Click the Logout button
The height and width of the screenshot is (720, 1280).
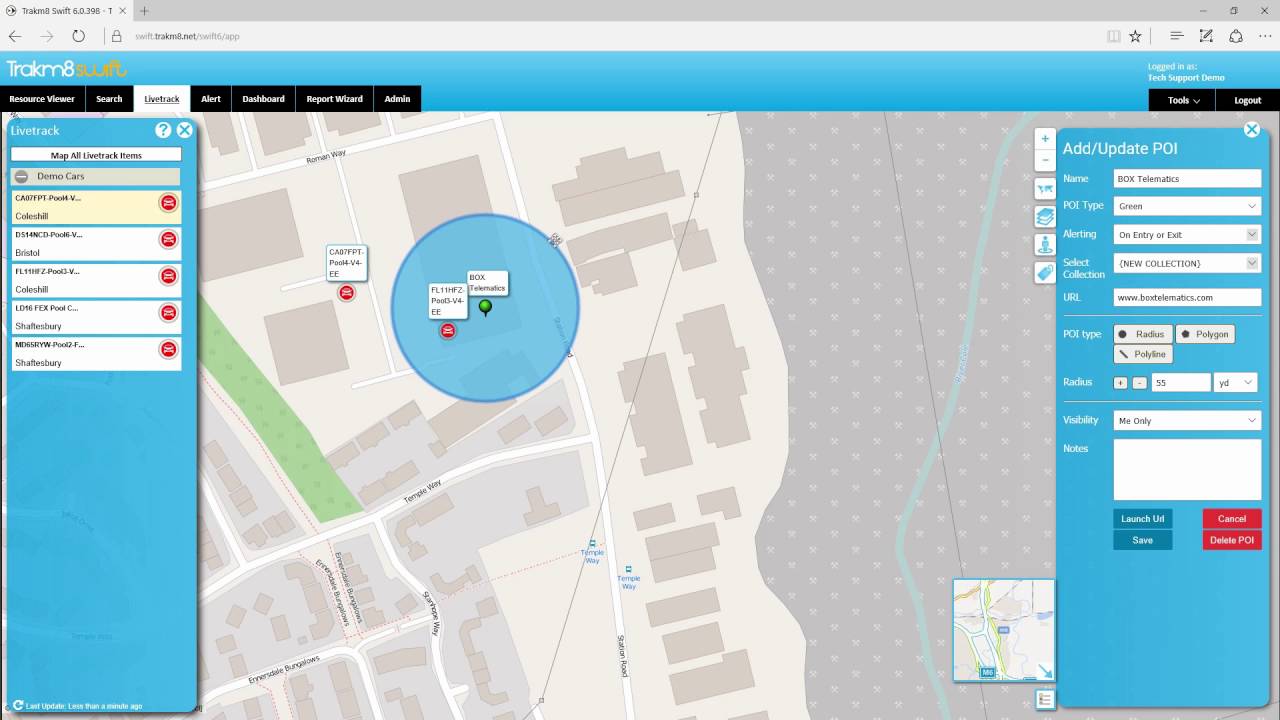pos(1247,100)
